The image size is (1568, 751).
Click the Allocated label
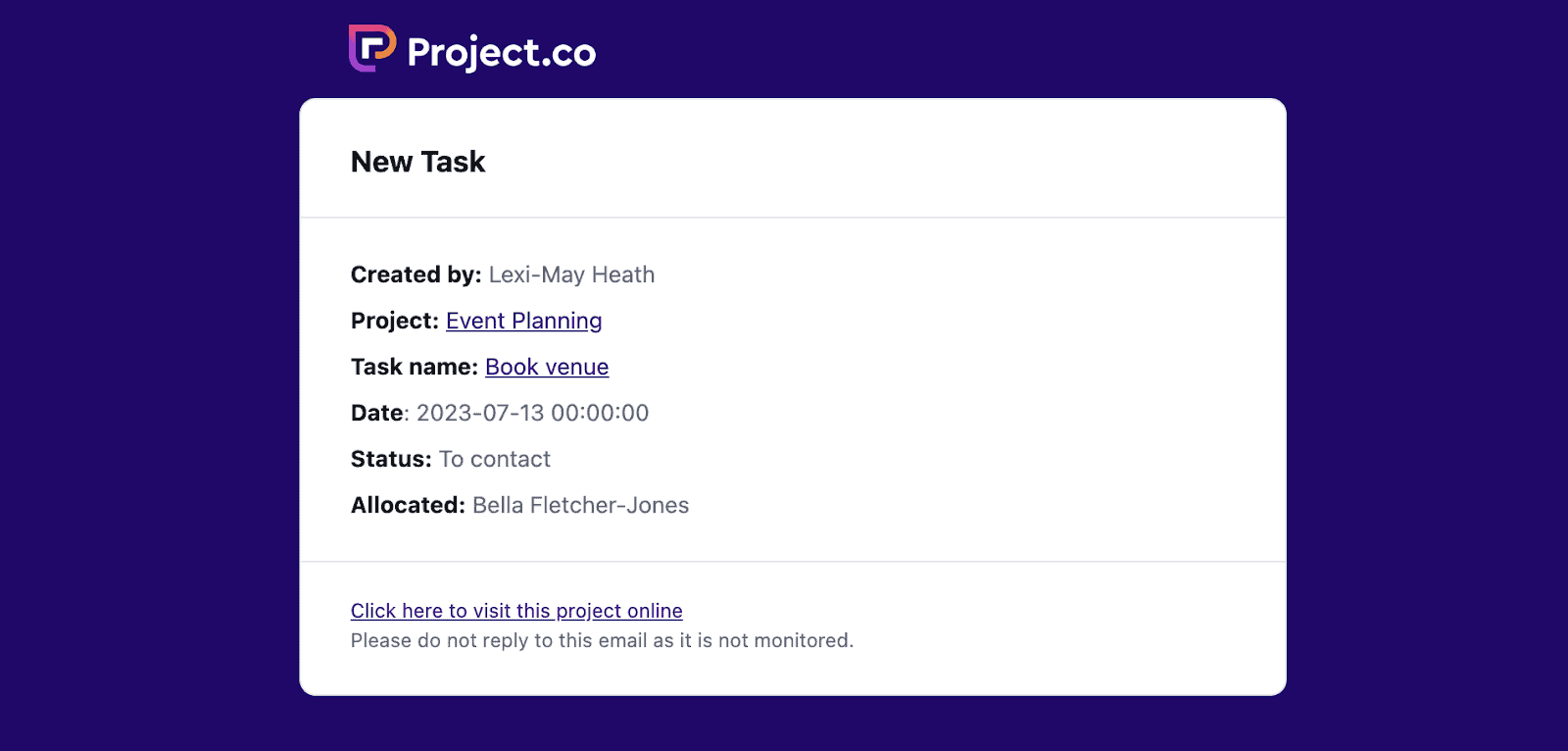point(408,505)
